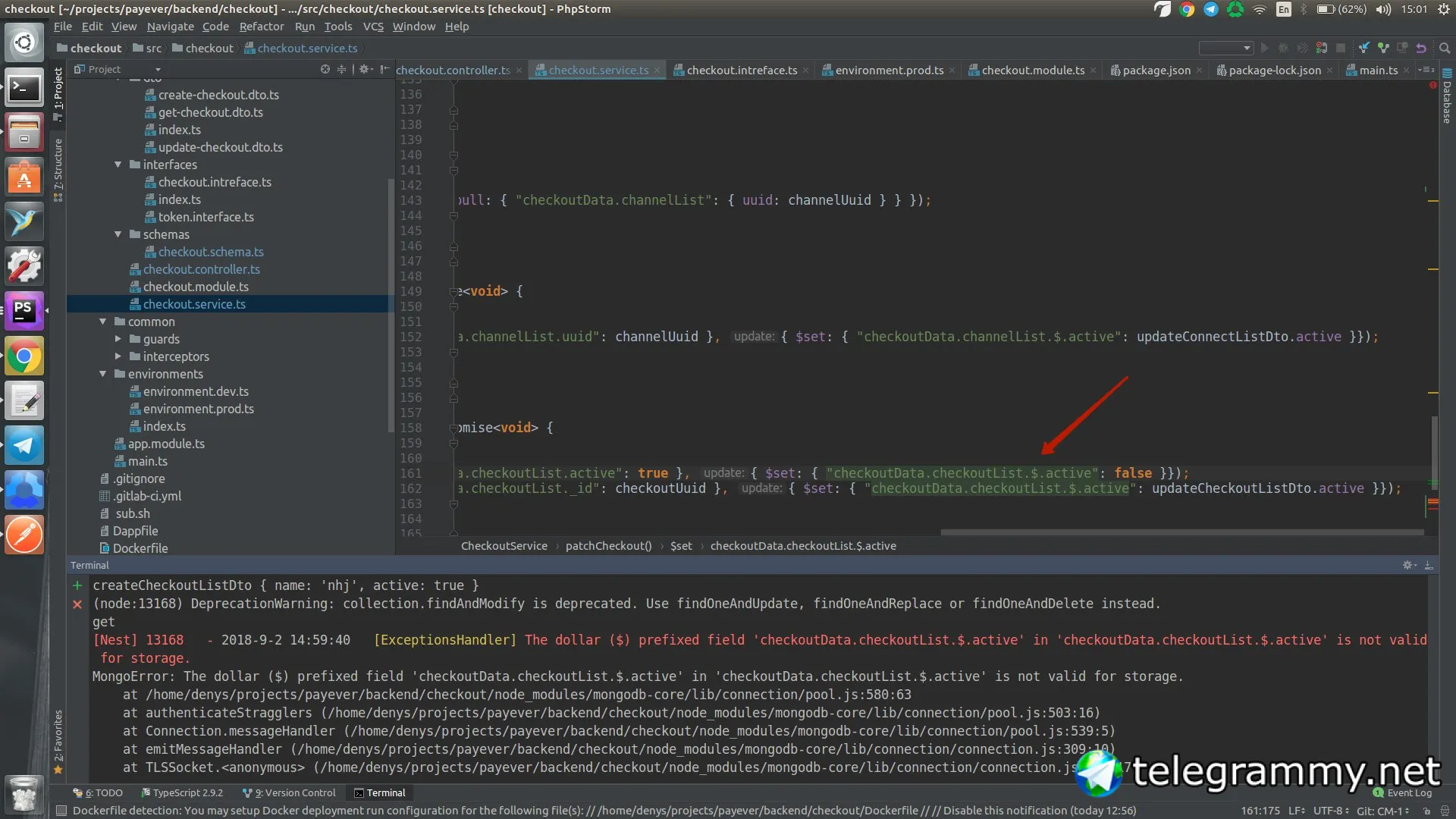This screenshot has width=1456, height=819.
Task: Add new terminal session with plus
Action: (77, 585)
